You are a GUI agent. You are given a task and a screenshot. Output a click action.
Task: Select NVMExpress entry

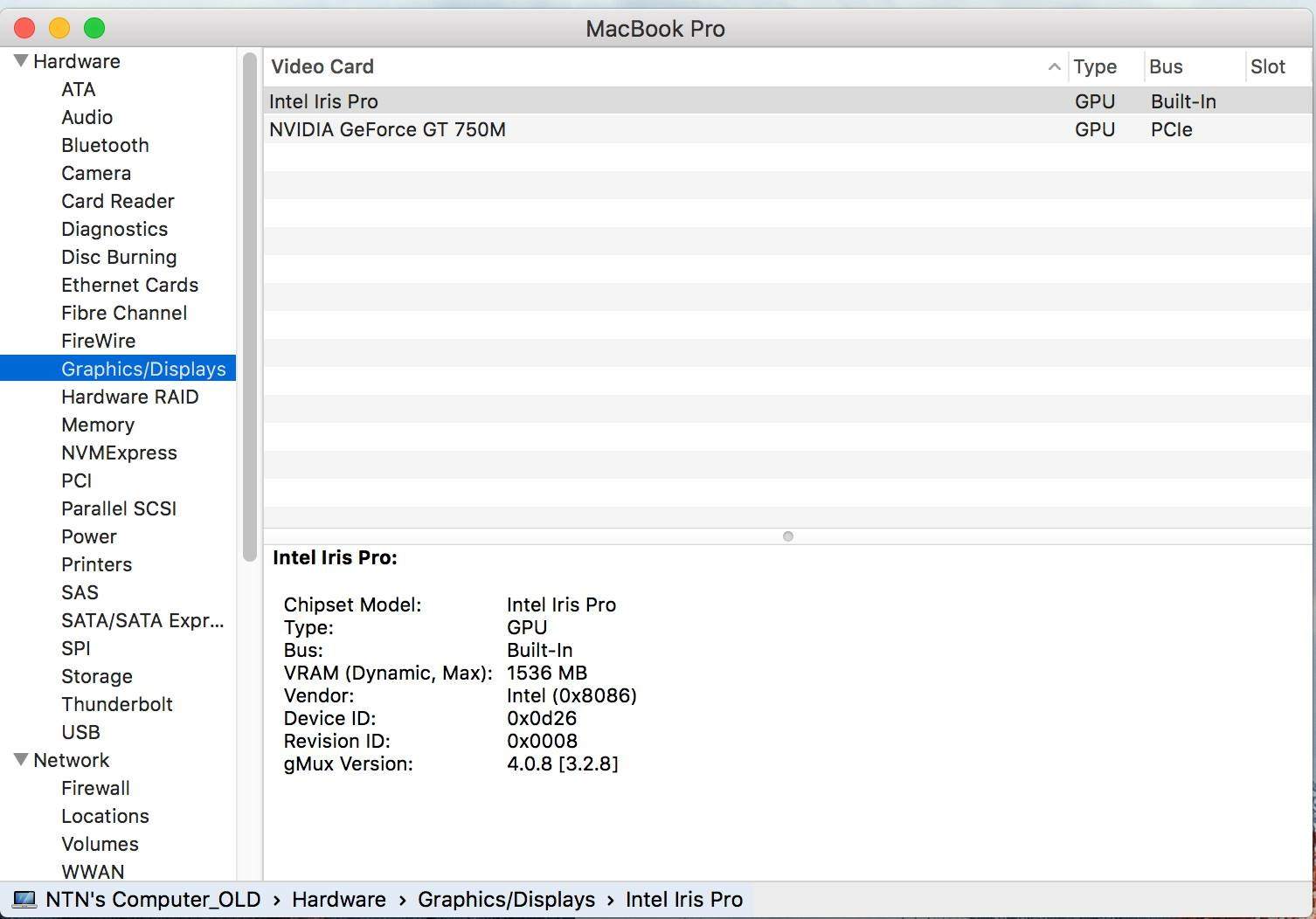(119, 453)
